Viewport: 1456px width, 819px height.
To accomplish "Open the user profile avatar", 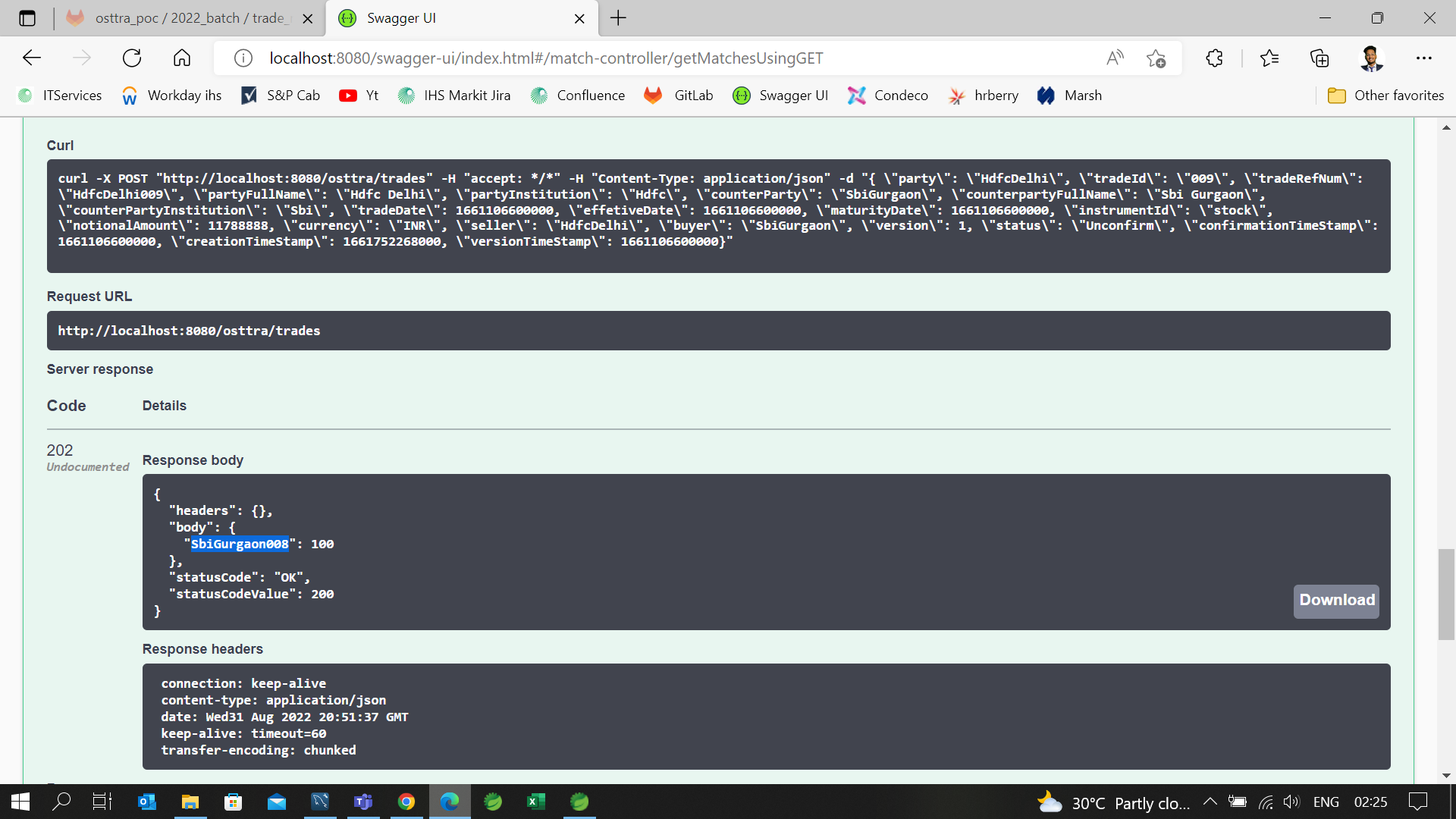I will (1371, 58).
